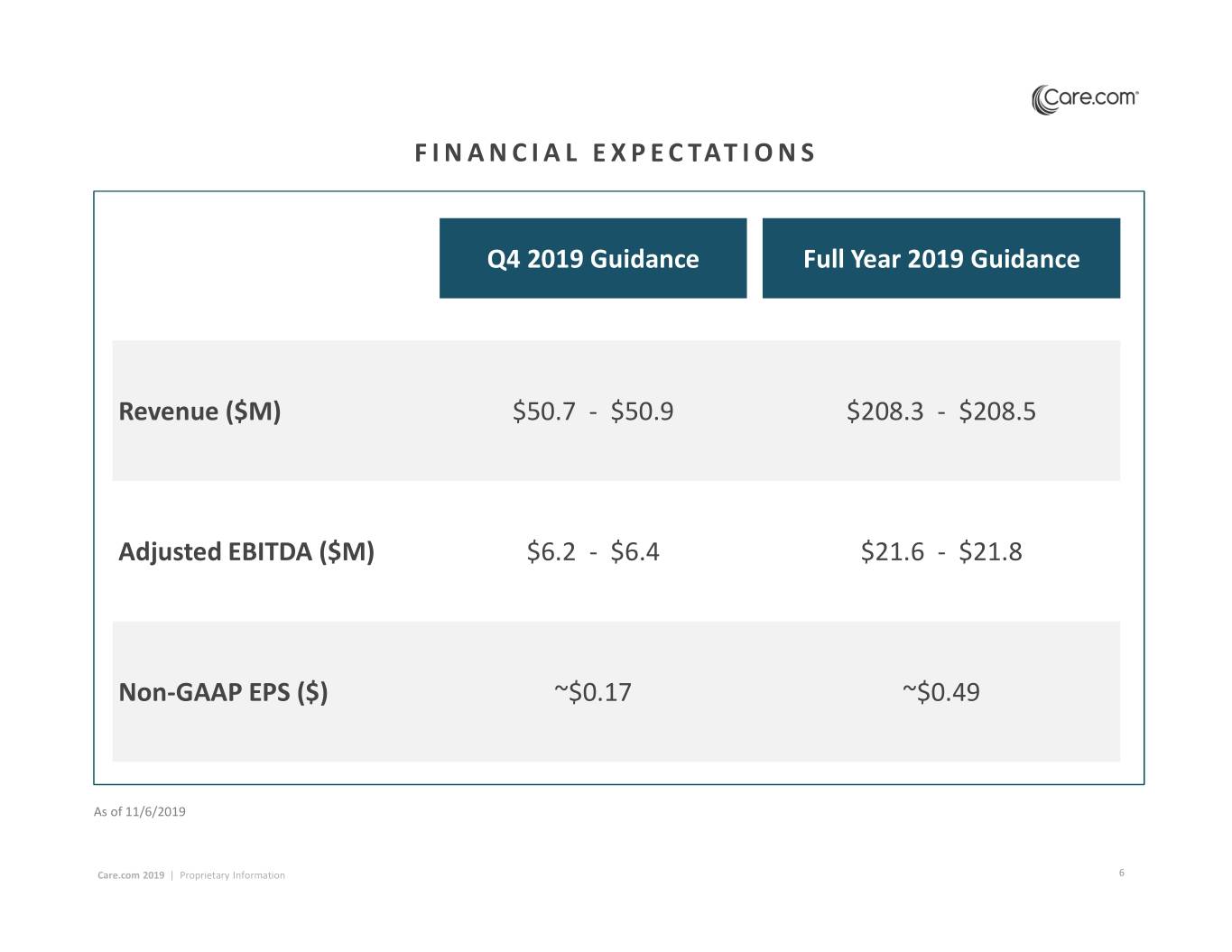Image resolution: width=1232 pixels, height=952 pixels.
Task: Click the page number 6
Action: click(1122, 873)
